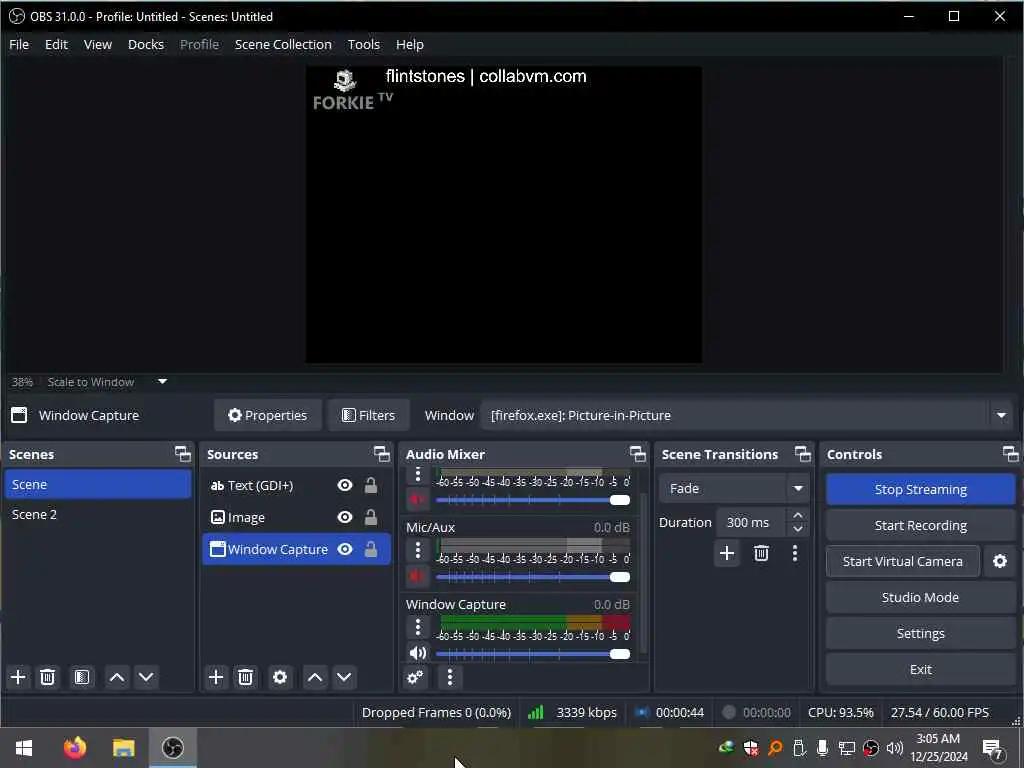Open the View menu
The image size is (1024, 768).
(97, 44)
